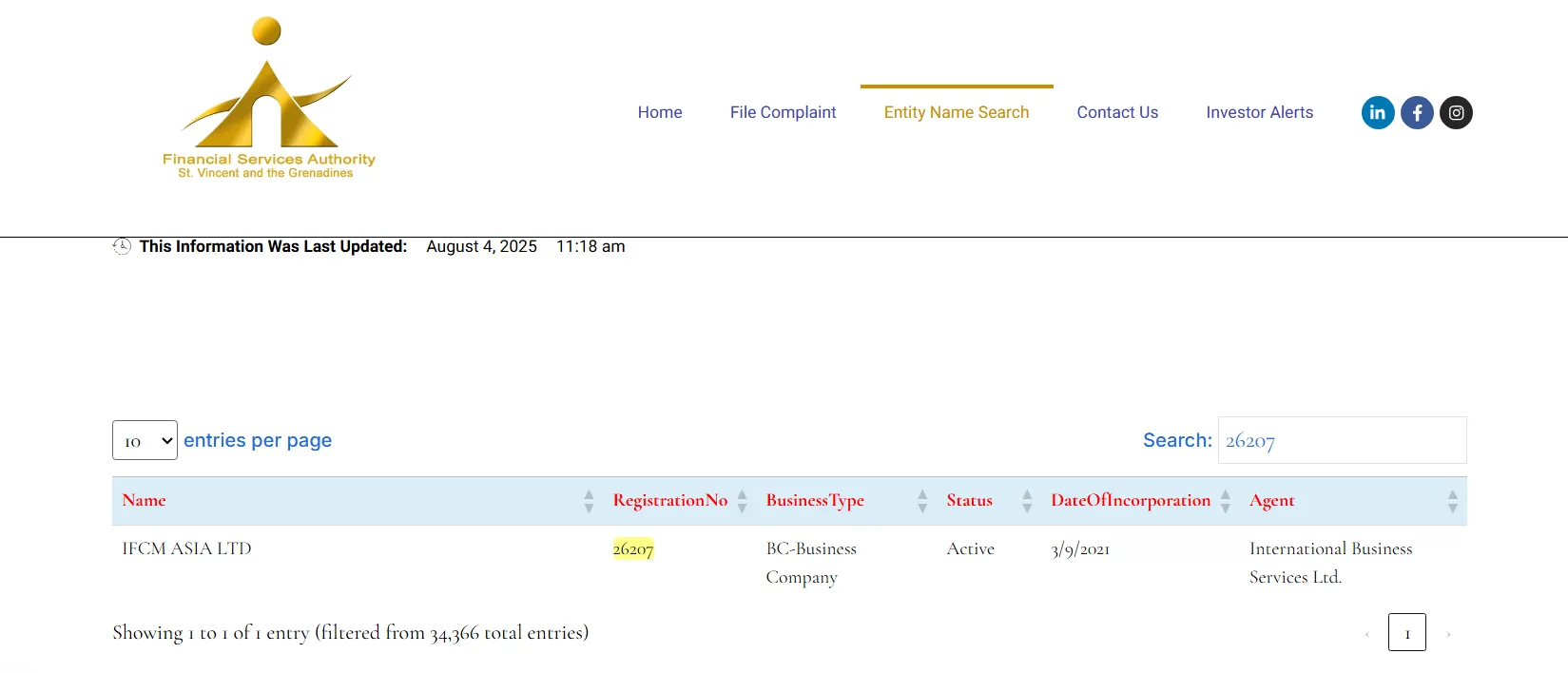Image resolution: width=1568 pixels, height=673 pixels.
Task: Open the Facebook social icon
Action: tap(1417, 113)
